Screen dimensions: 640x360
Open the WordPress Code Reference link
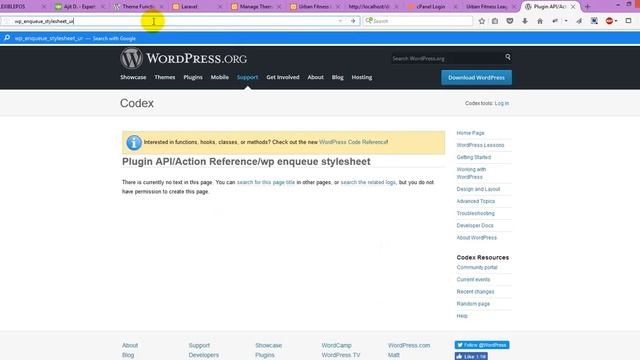[x=353, y=142]
